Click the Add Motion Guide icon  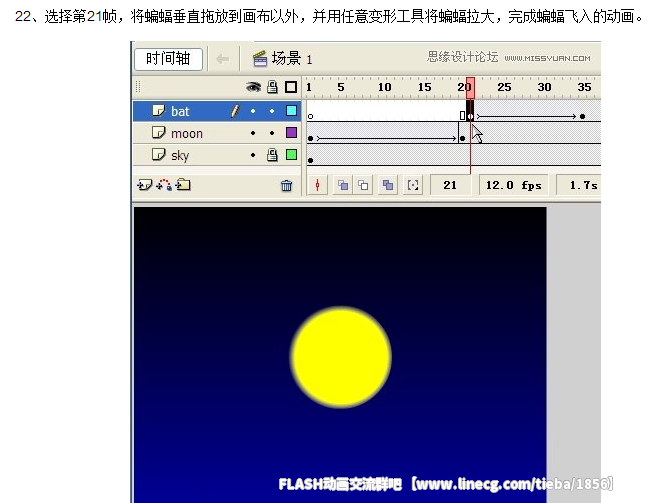163,185
